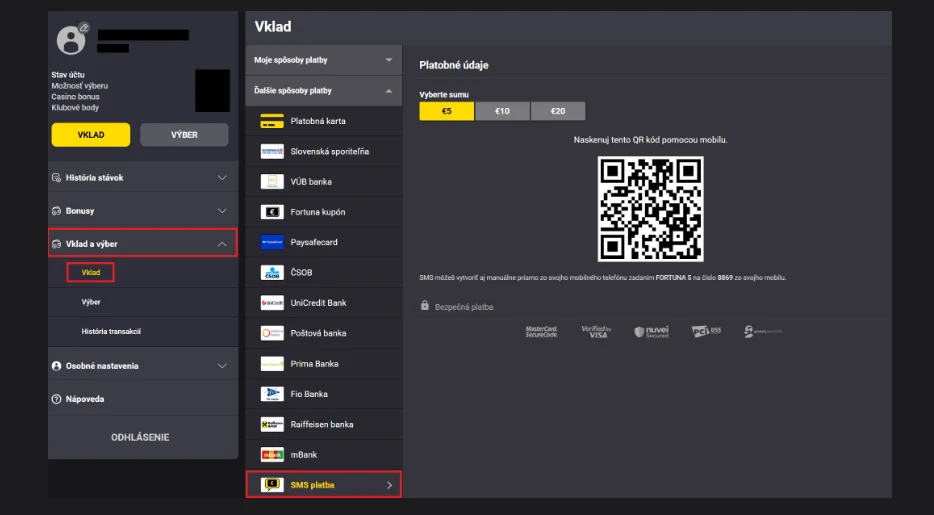Open the Výber submenu item

point(91,302)
